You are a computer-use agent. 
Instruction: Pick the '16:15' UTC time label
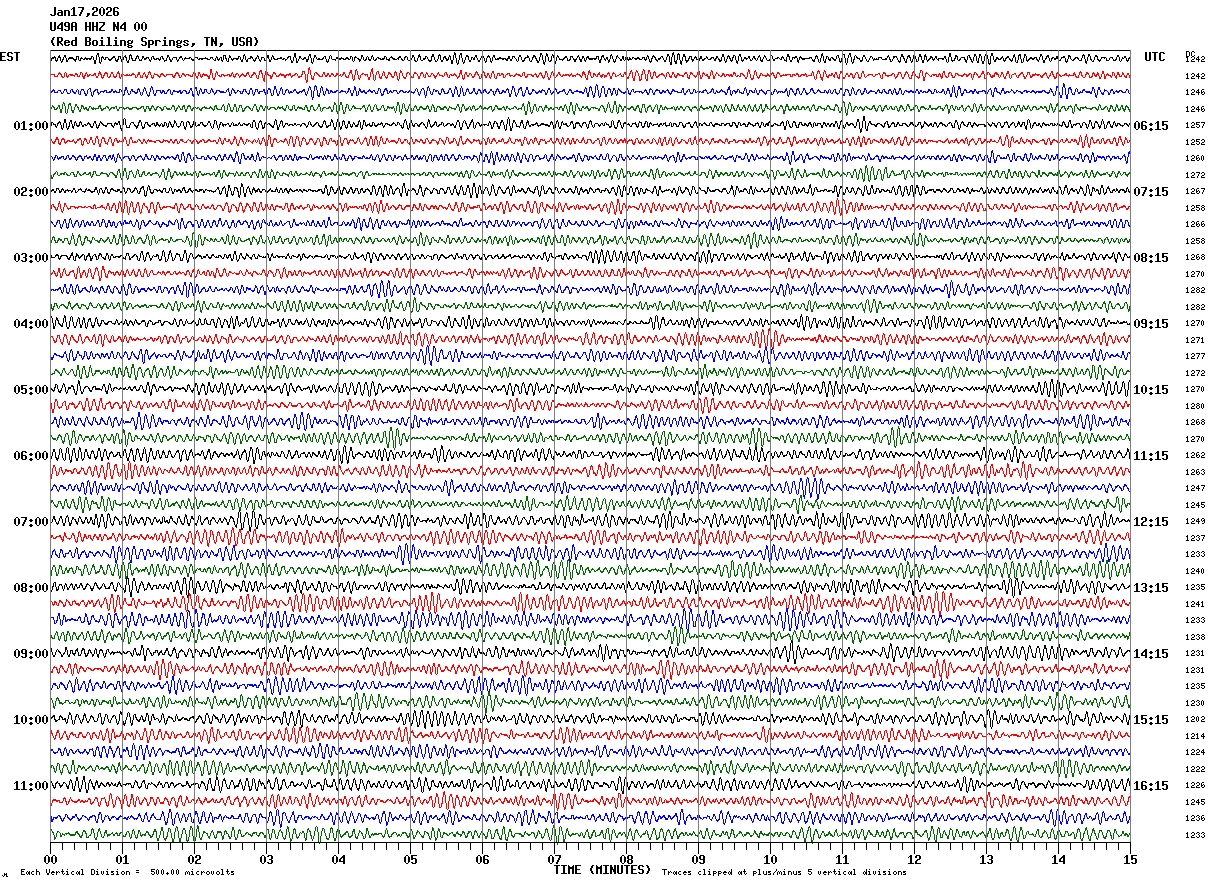[1152, 786]
